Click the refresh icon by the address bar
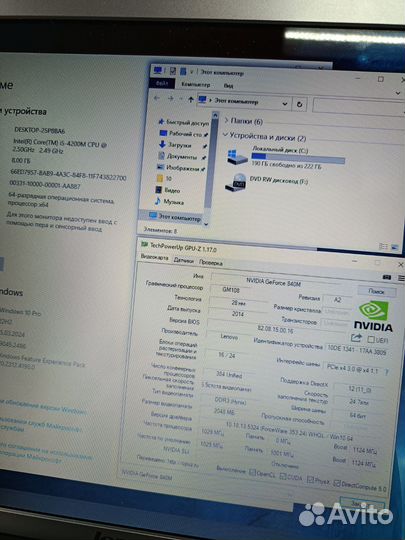The width and height of the screenshot is (405, 540). pyautogui.click(x=299, y=104)
